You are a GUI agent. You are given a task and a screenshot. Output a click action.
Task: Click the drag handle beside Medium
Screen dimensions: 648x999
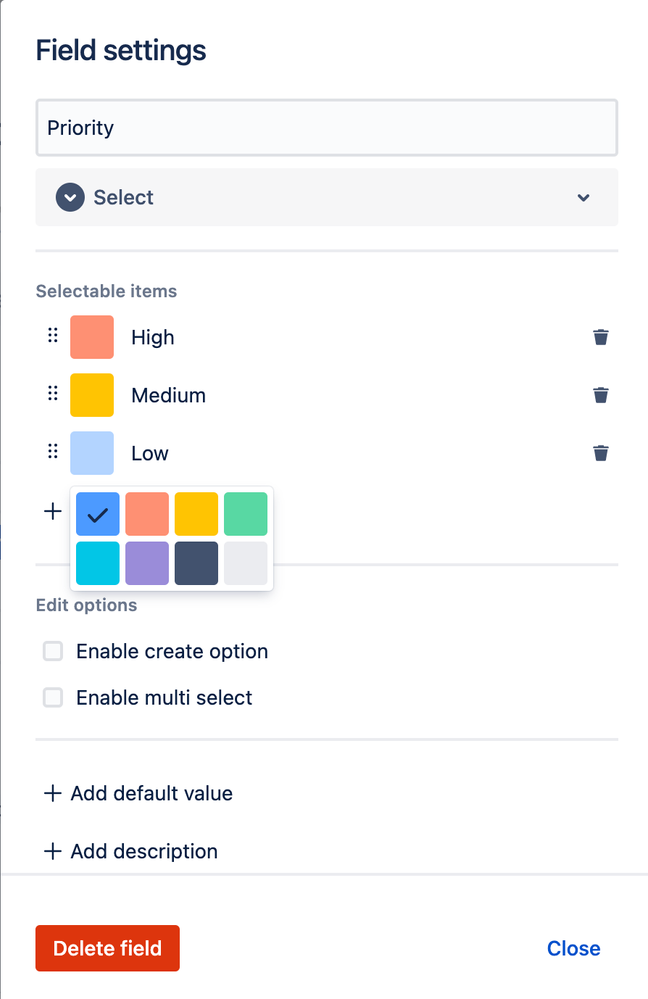point(53,394)
